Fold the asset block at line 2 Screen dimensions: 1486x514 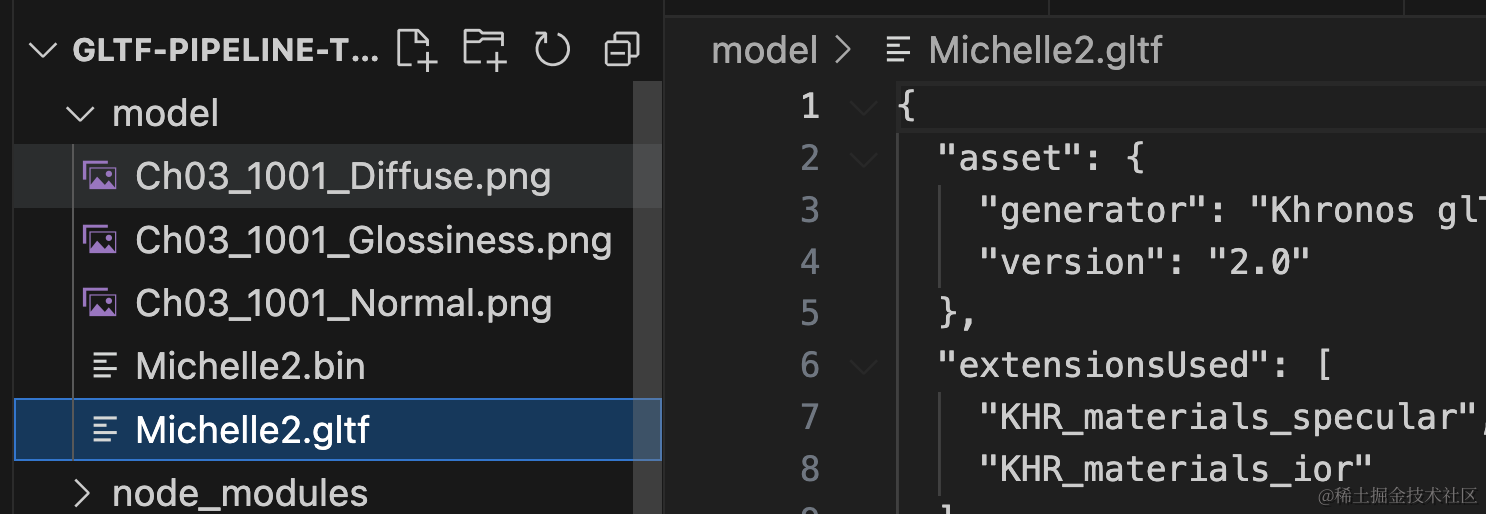862,158
